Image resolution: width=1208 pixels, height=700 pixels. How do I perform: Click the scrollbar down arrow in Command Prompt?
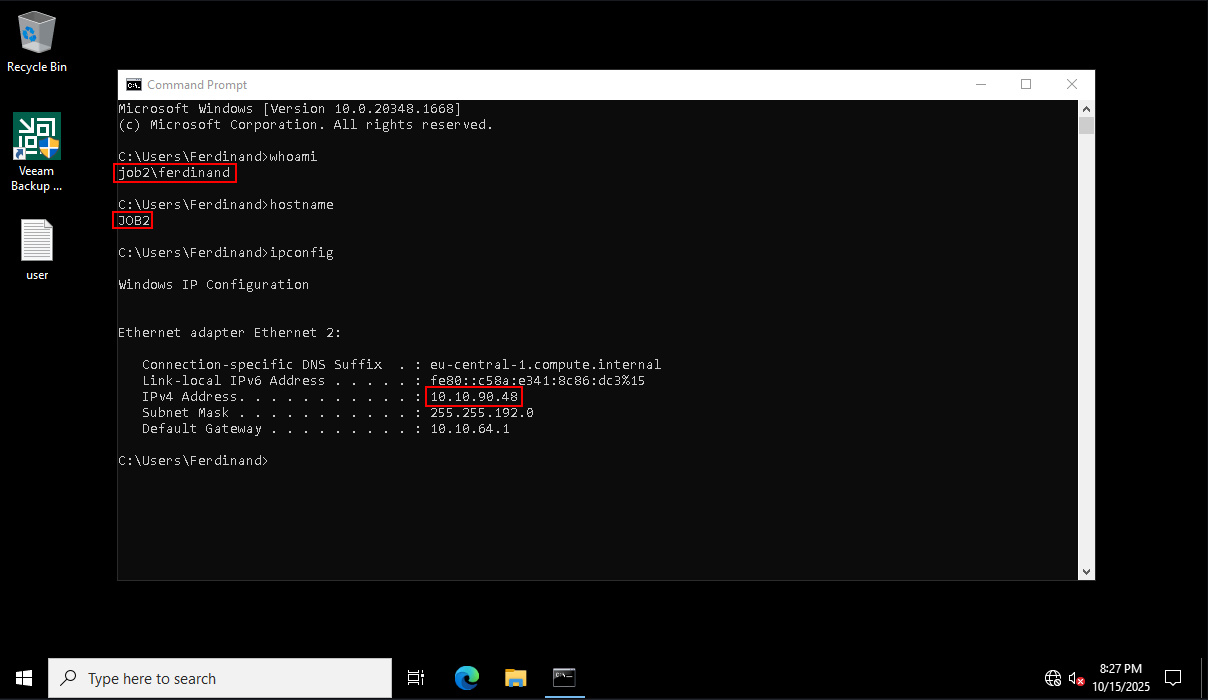1086,571
